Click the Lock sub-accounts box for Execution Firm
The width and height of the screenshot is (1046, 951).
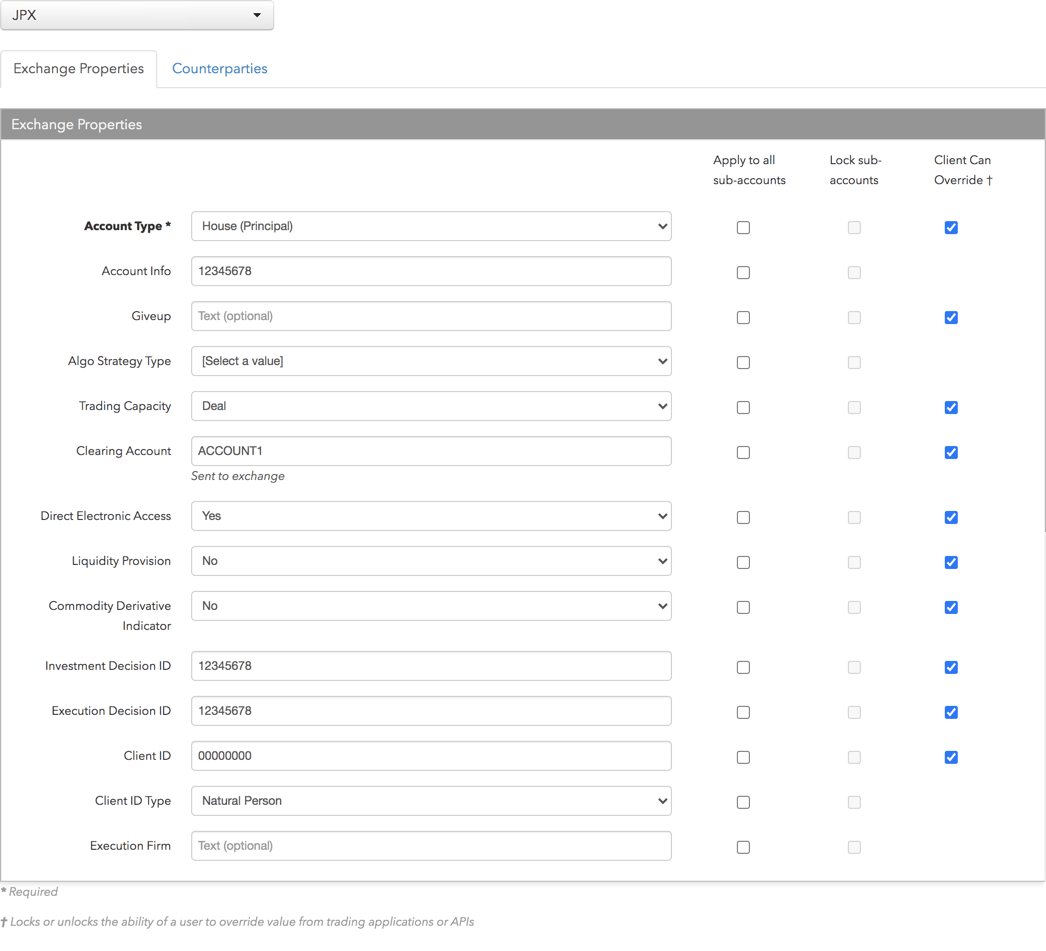(x=854, y=847)
